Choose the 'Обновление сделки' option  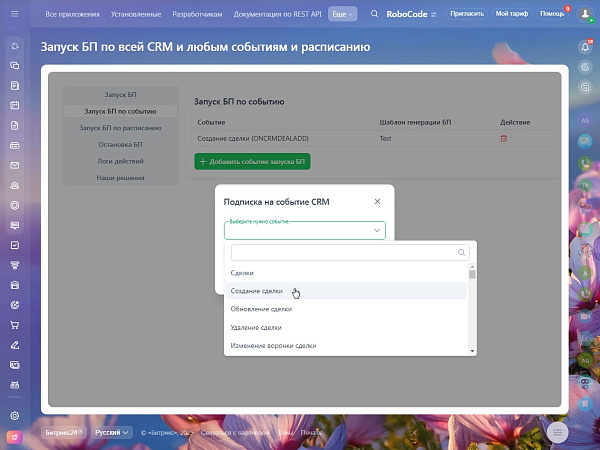[x=261, y=309]
